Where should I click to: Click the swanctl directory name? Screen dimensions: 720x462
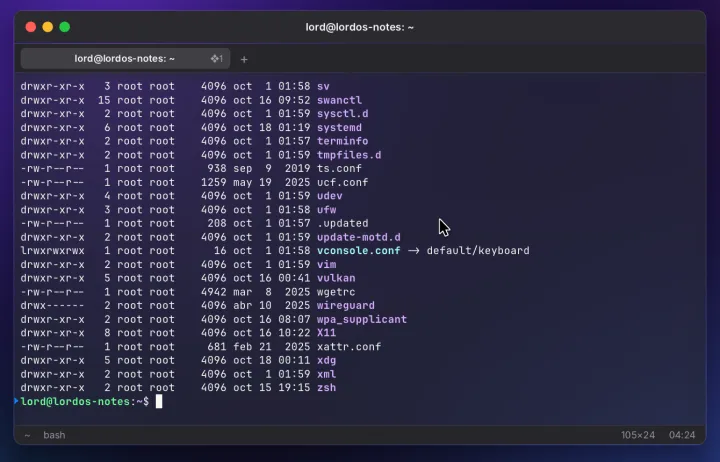[339, 100]
